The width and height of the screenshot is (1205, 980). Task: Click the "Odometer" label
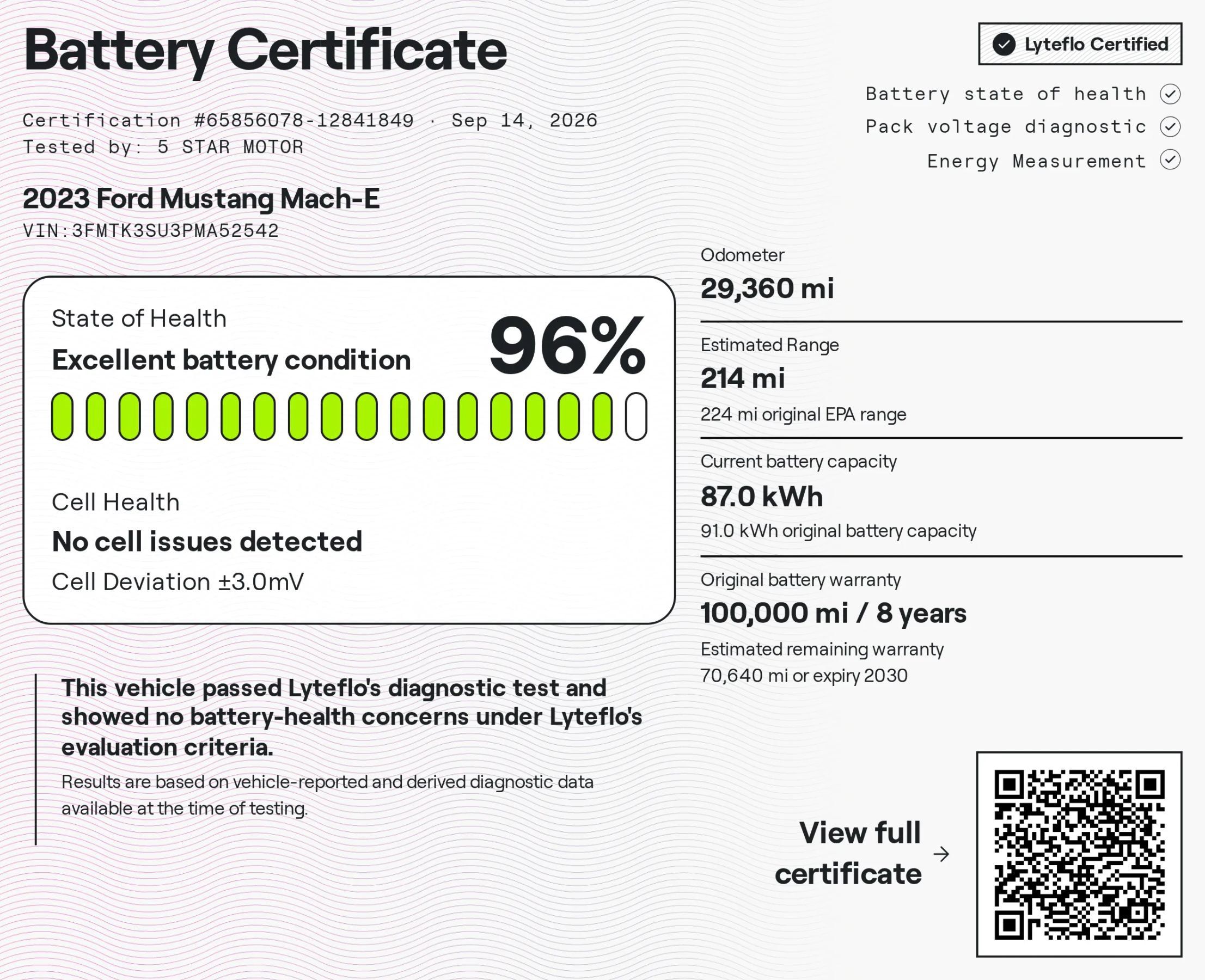click(x=742, y=255)
